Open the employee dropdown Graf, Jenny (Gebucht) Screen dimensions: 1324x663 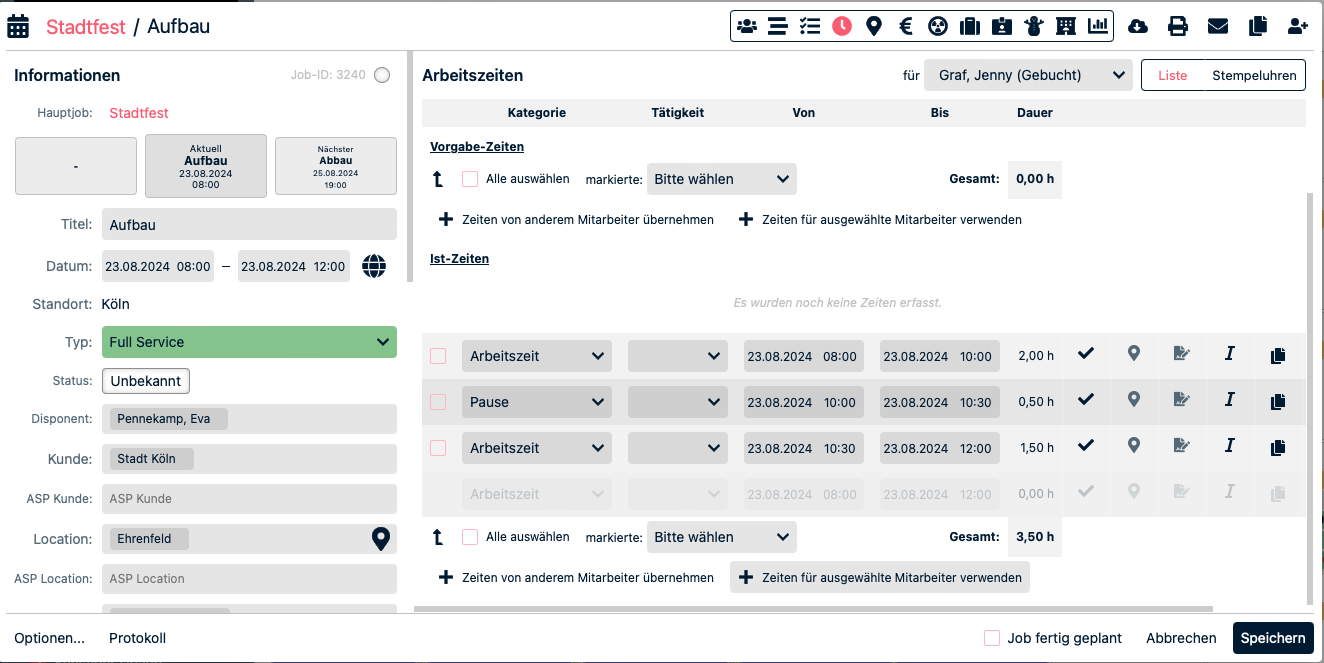pyautogui.click(x=1028, y=75)
